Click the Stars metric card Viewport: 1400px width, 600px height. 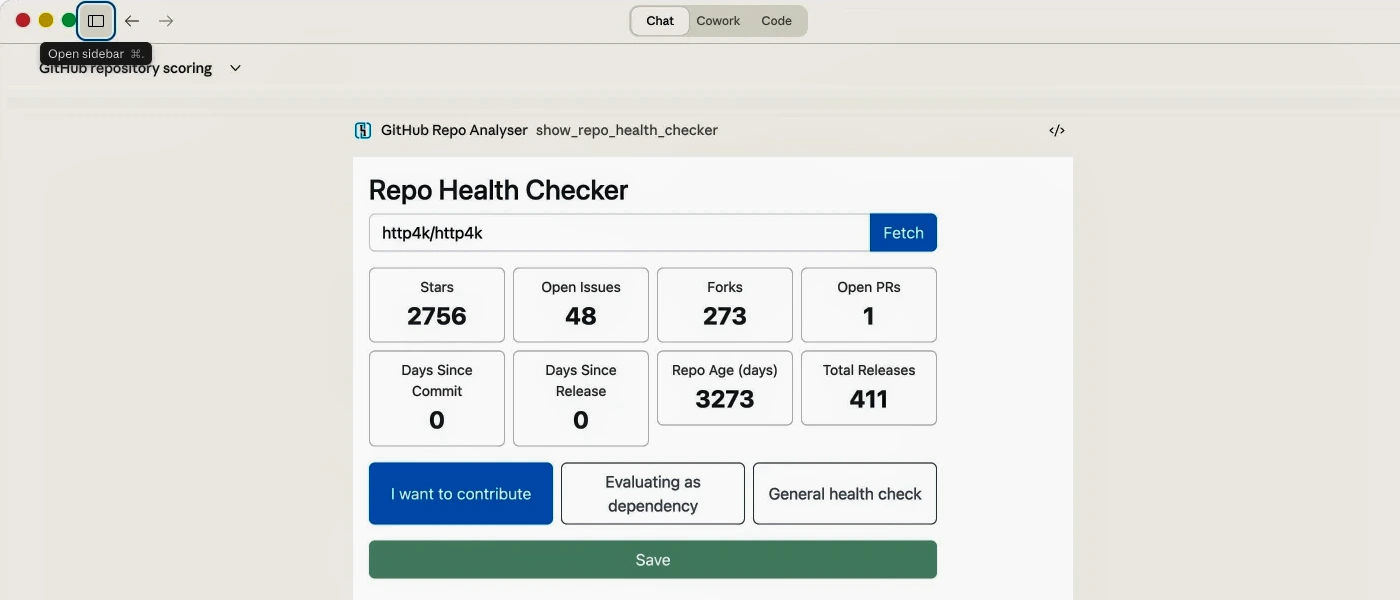(x=437, y=305)
